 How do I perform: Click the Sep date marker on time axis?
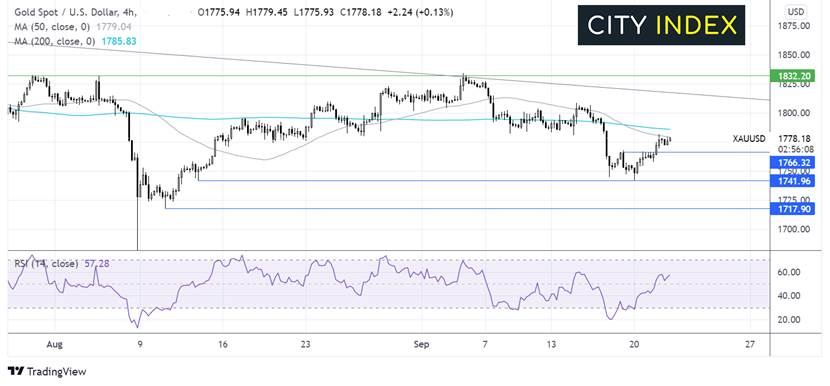click(x=422, y=345)
